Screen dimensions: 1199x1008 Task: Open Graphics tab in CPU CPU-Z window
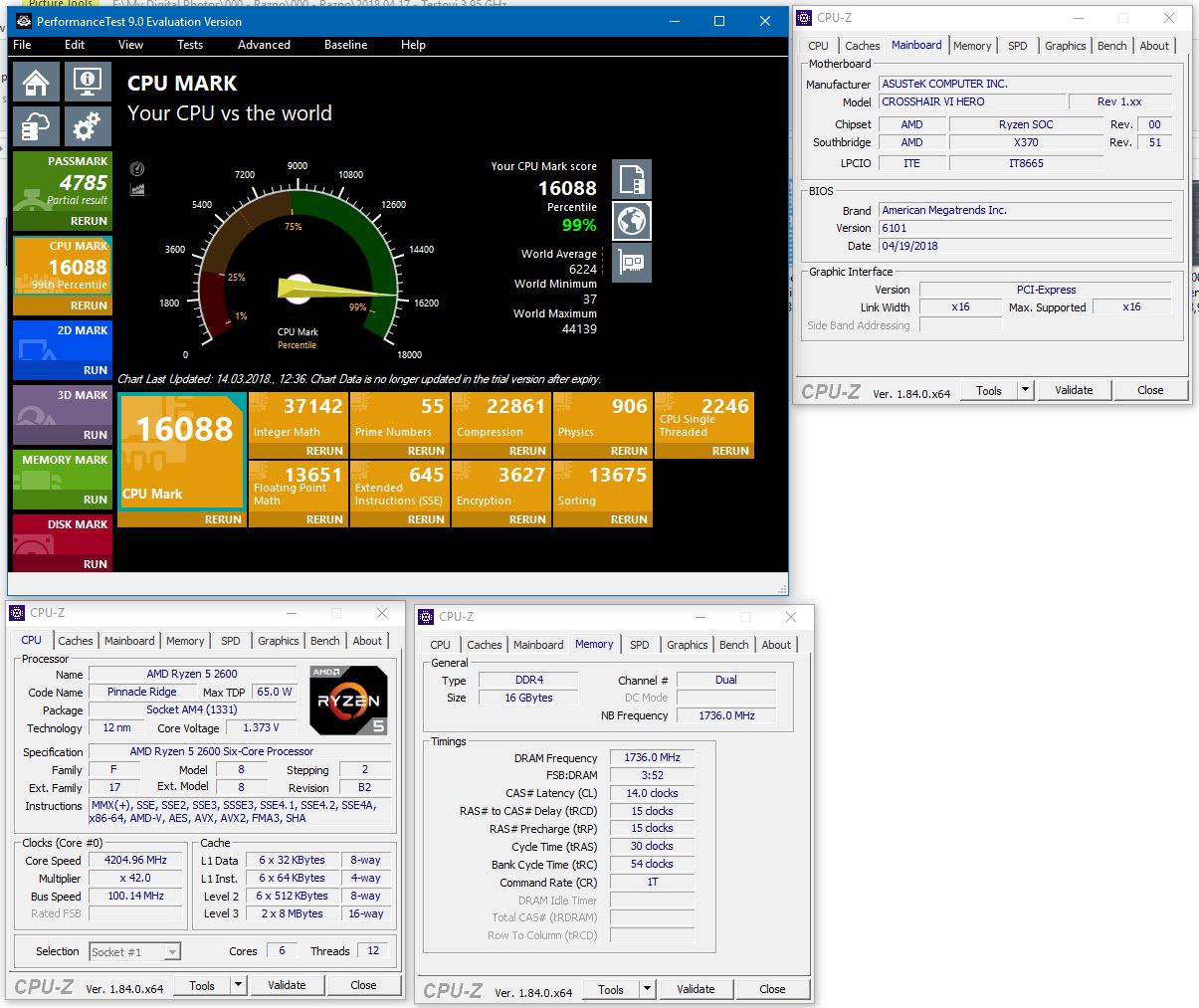click(279, 641)
